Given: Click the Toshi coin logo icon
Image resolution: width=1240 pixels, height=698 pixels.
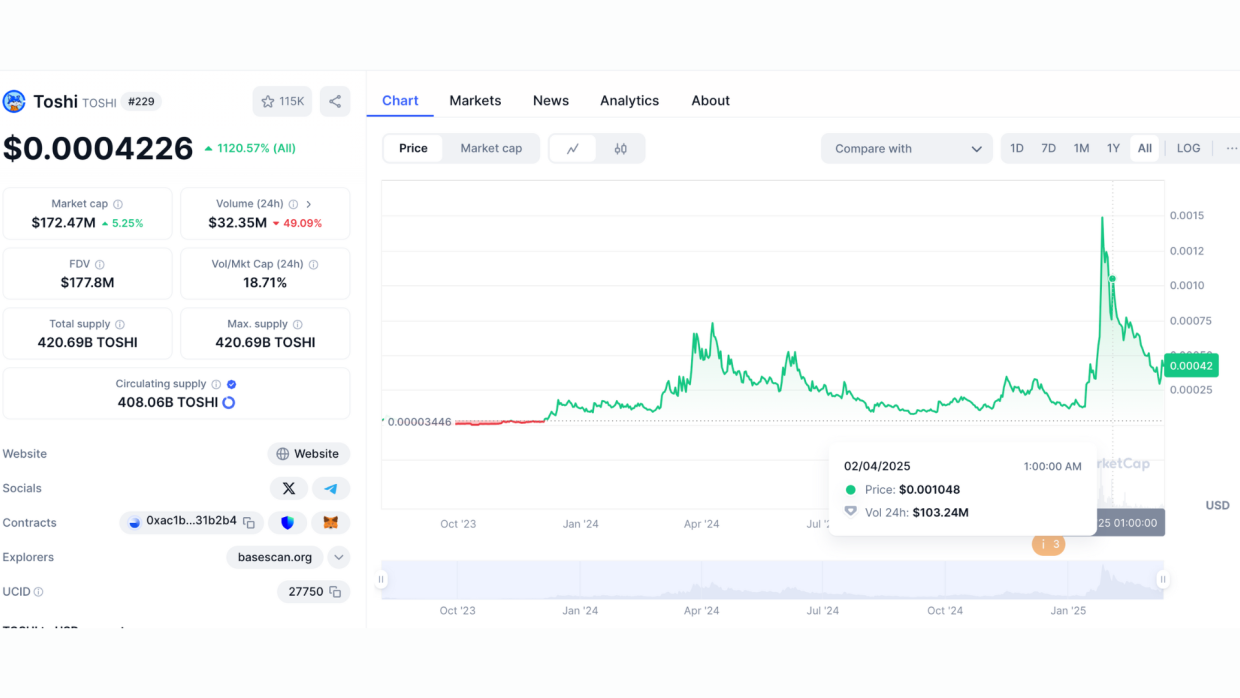Looking at the screenshot, I should (x=14, y=101).
